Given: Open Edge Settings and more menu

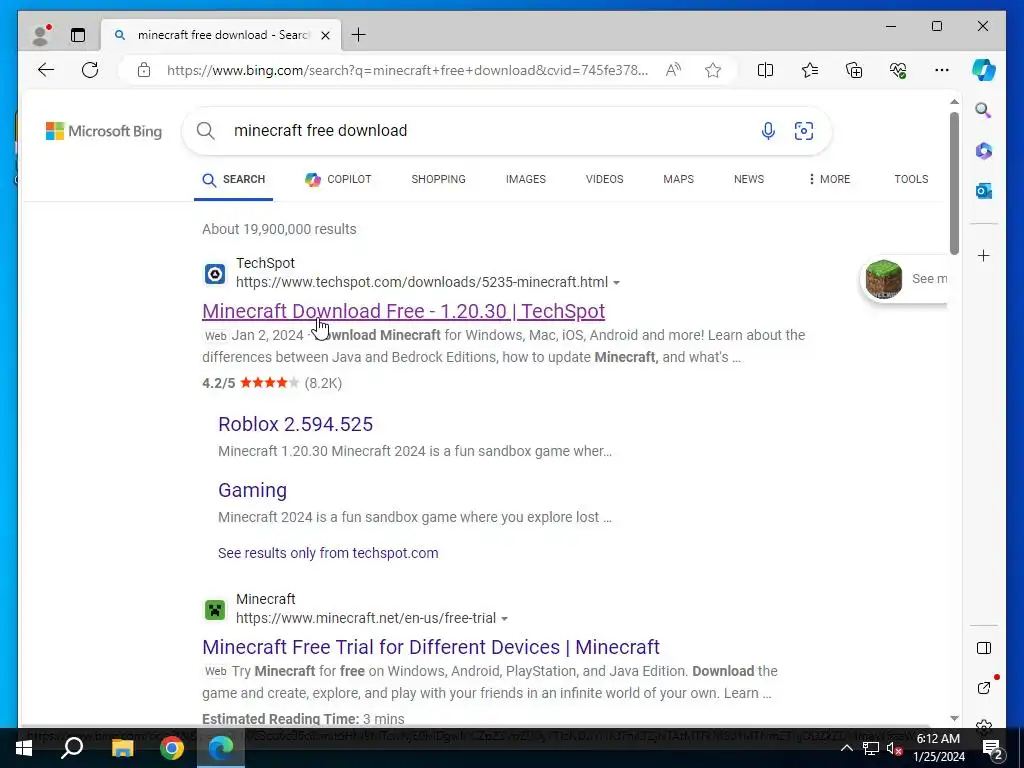Looking at the screenshot, I should tap(942, 70).
